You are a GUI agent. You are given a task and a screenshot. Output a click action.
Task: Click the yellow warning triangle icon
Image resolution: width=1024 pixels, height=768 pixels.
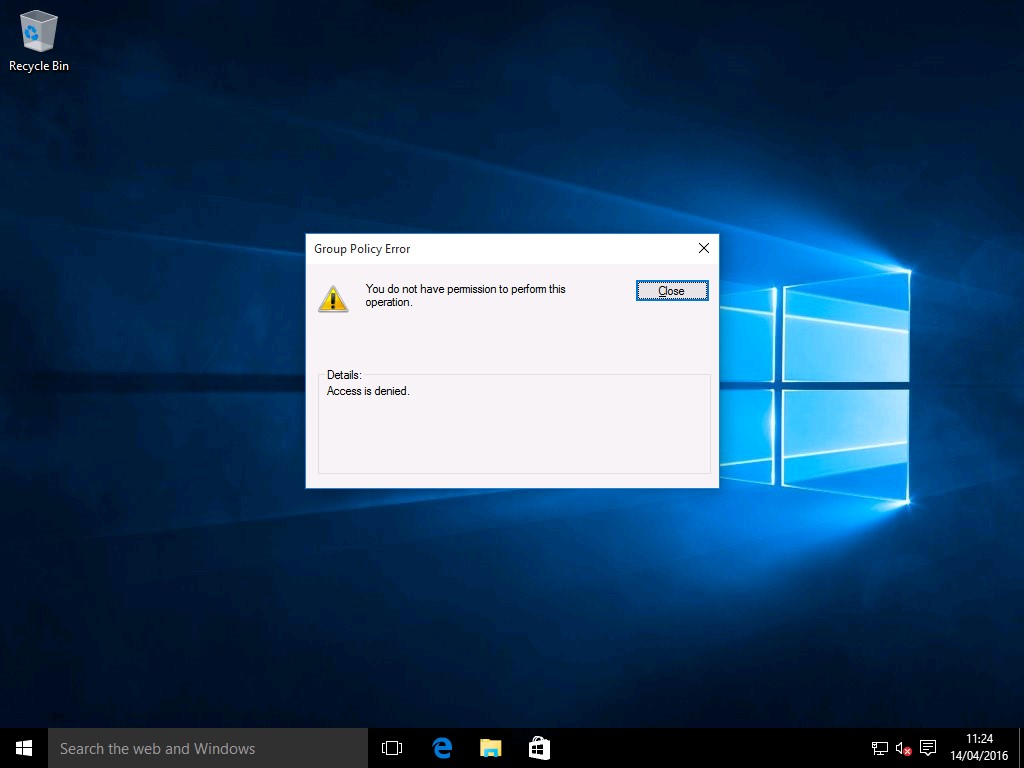(x=333, y=299)
